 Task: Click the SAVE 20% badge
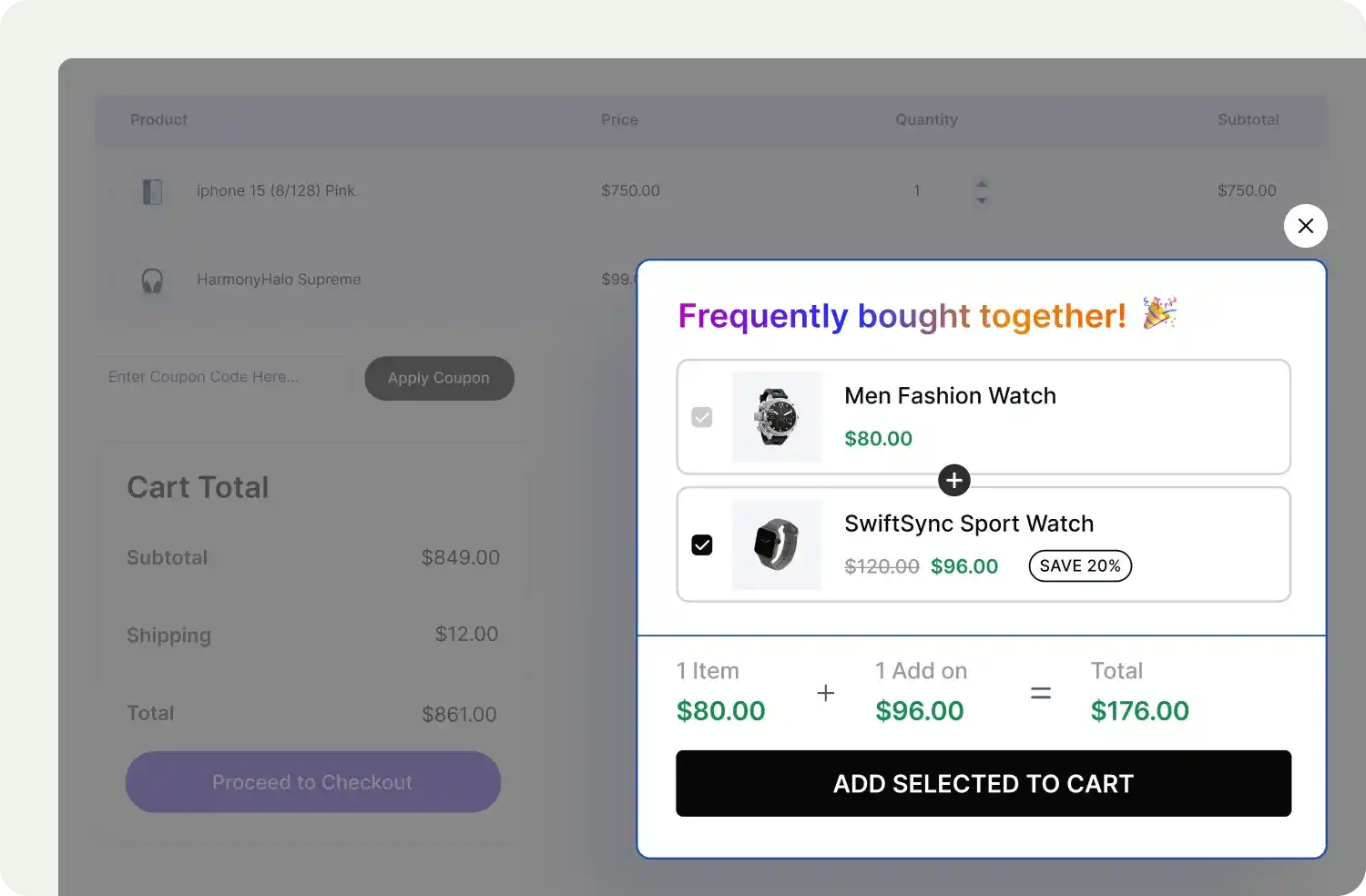1080,565
